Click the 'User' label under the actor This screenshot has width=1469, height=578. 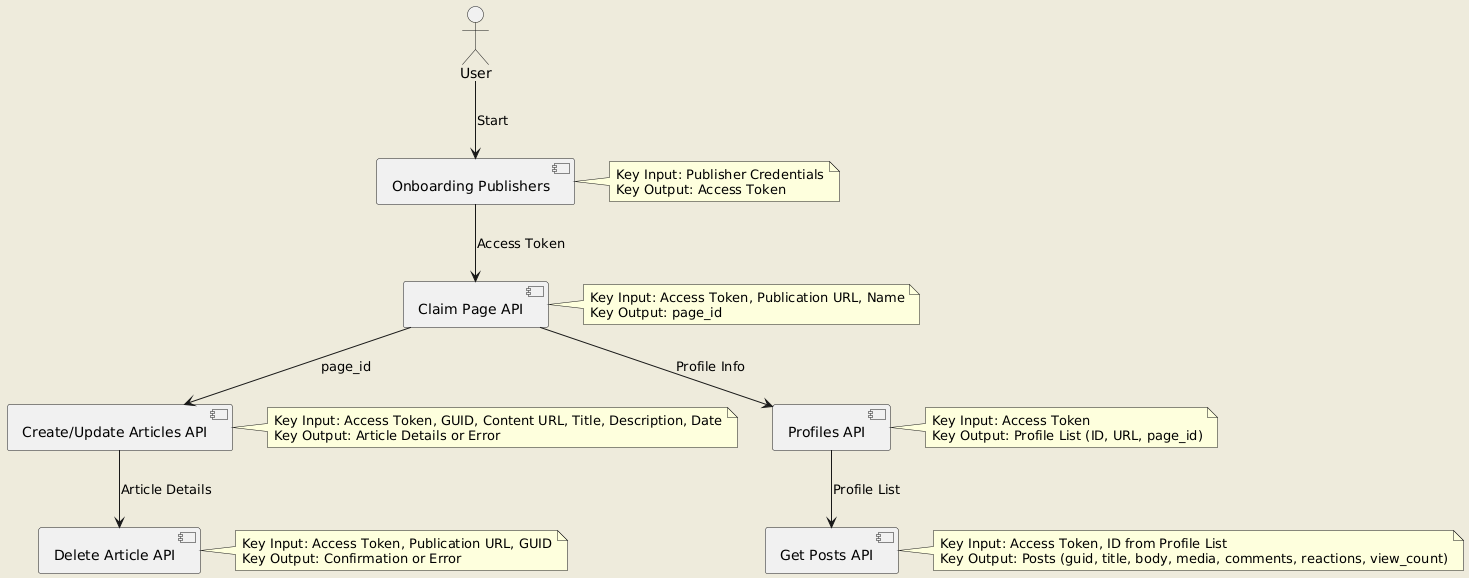point(476,74)
